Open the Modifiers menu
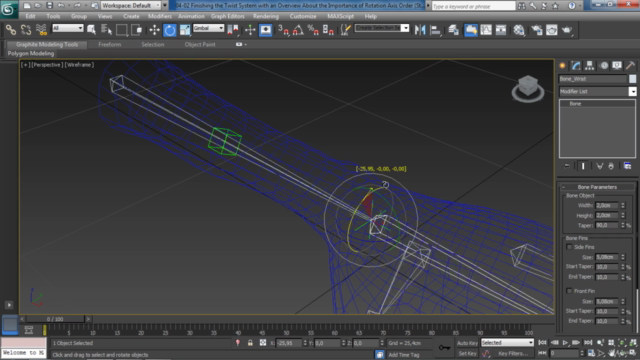 160,16
